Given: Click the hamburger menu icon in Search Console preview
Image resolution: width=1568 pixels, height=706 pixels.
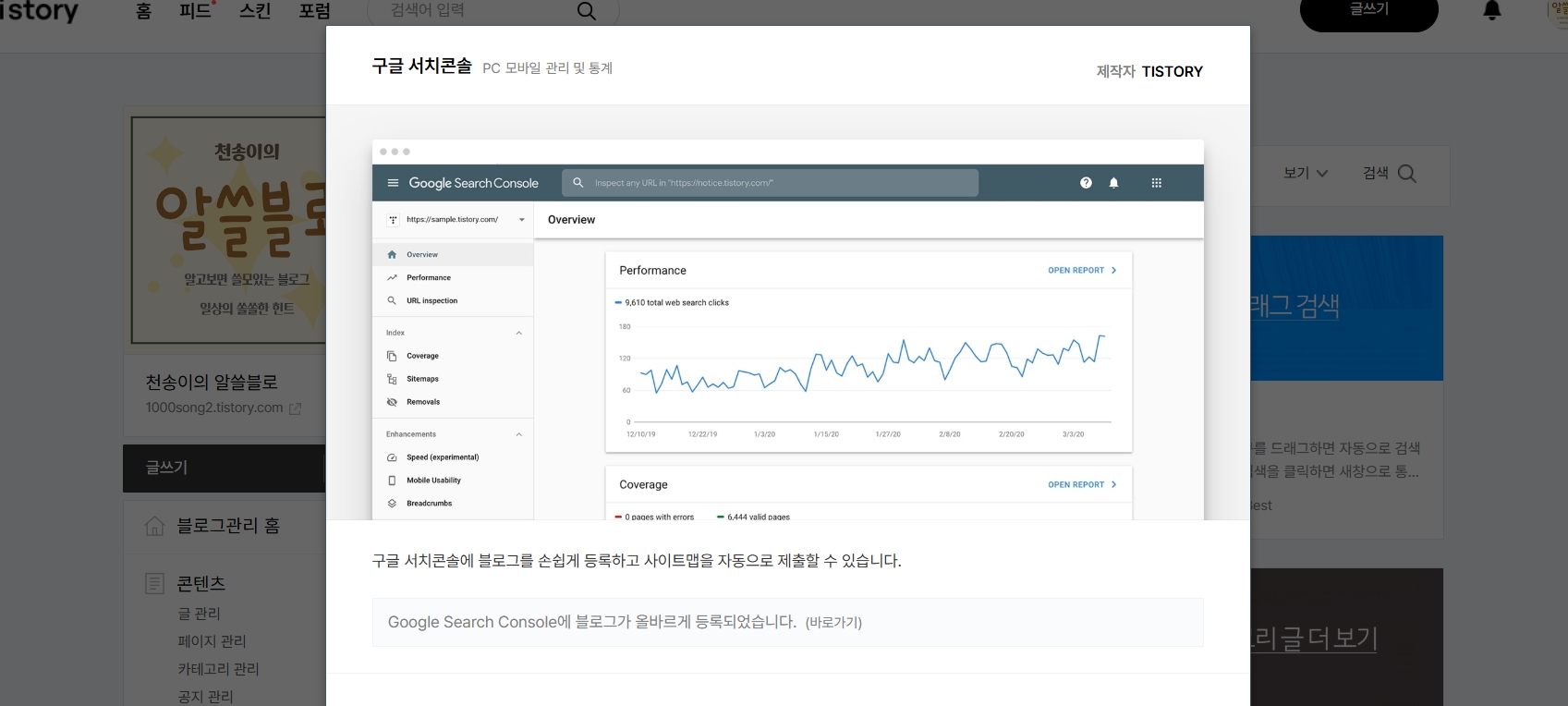Looking at the screenshot, I should coord(393,183).
